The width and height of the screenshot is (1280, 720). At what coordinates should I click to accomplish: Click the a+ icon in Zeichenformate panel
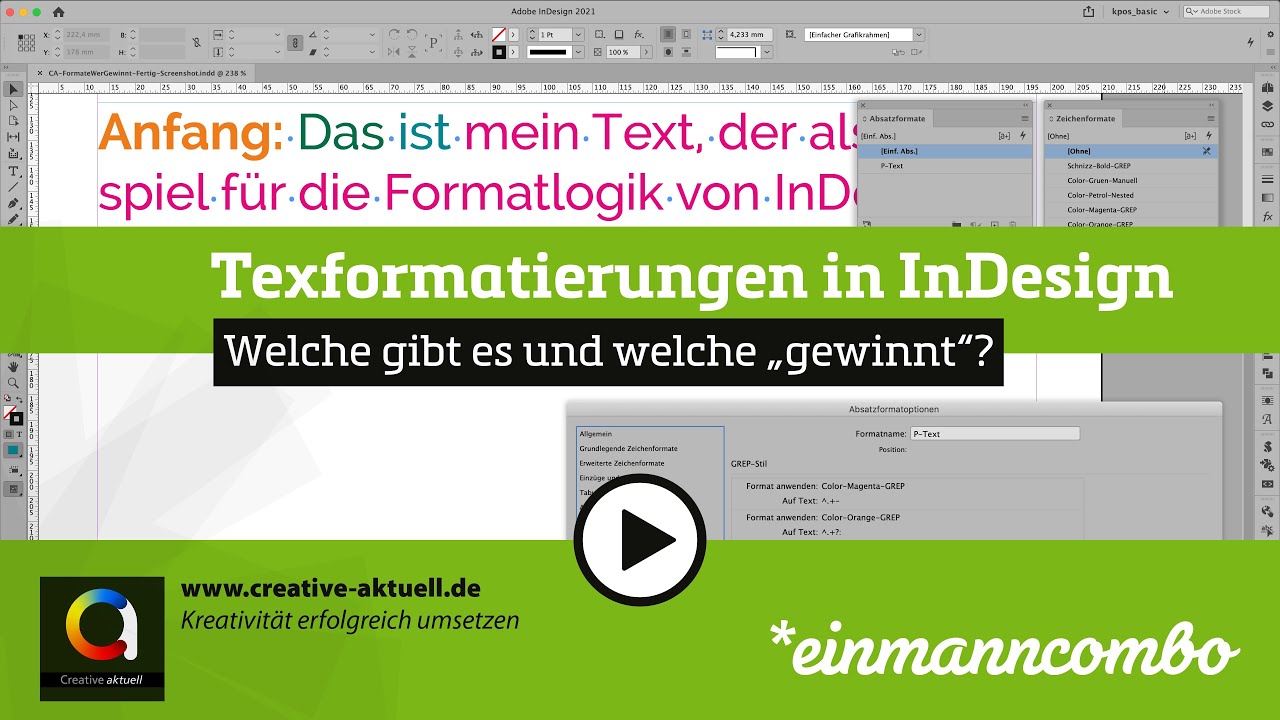point(1190,136)
